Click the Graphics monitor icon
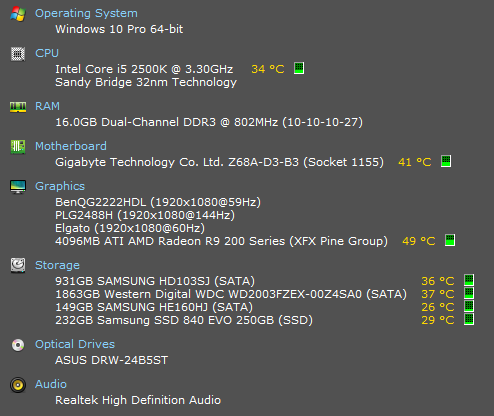 coord(18,187)
